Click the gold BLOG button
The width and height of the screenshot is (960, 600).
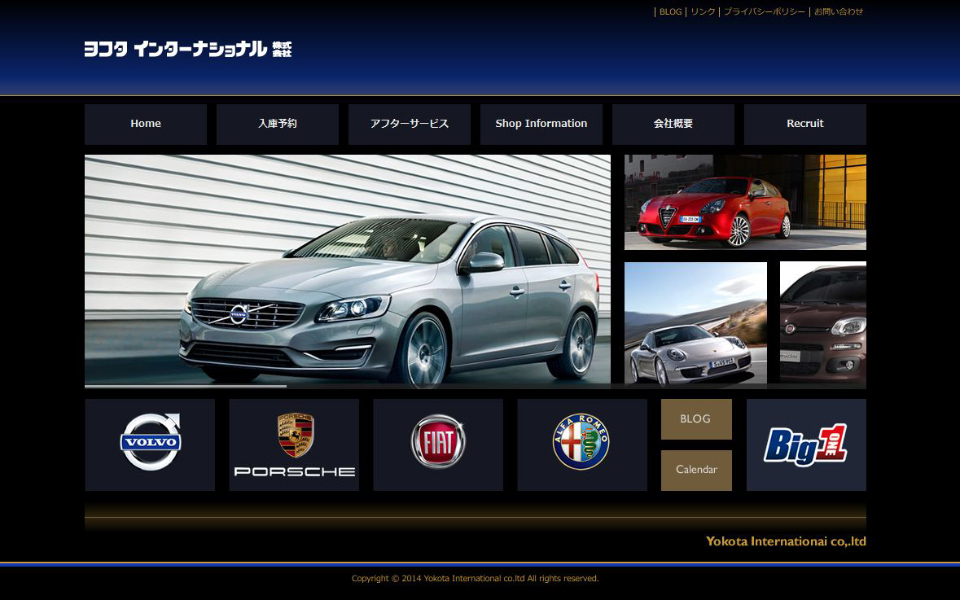coord(696,419)
